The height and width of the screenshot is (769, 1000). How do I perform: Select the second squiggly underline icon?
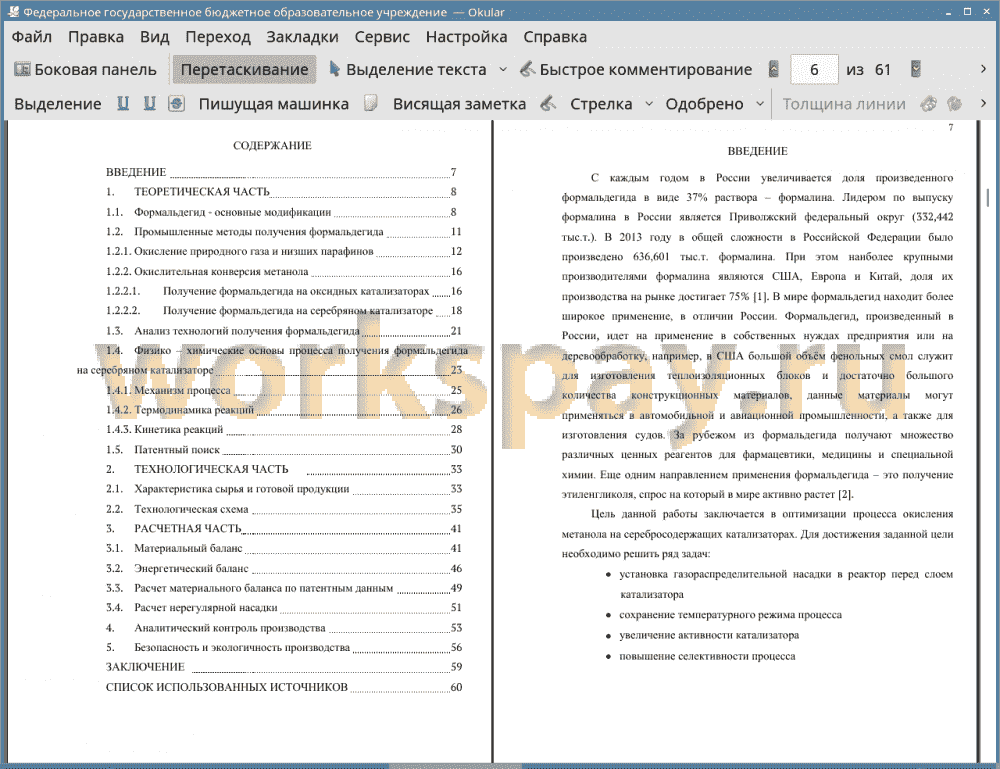click(149, 104)
